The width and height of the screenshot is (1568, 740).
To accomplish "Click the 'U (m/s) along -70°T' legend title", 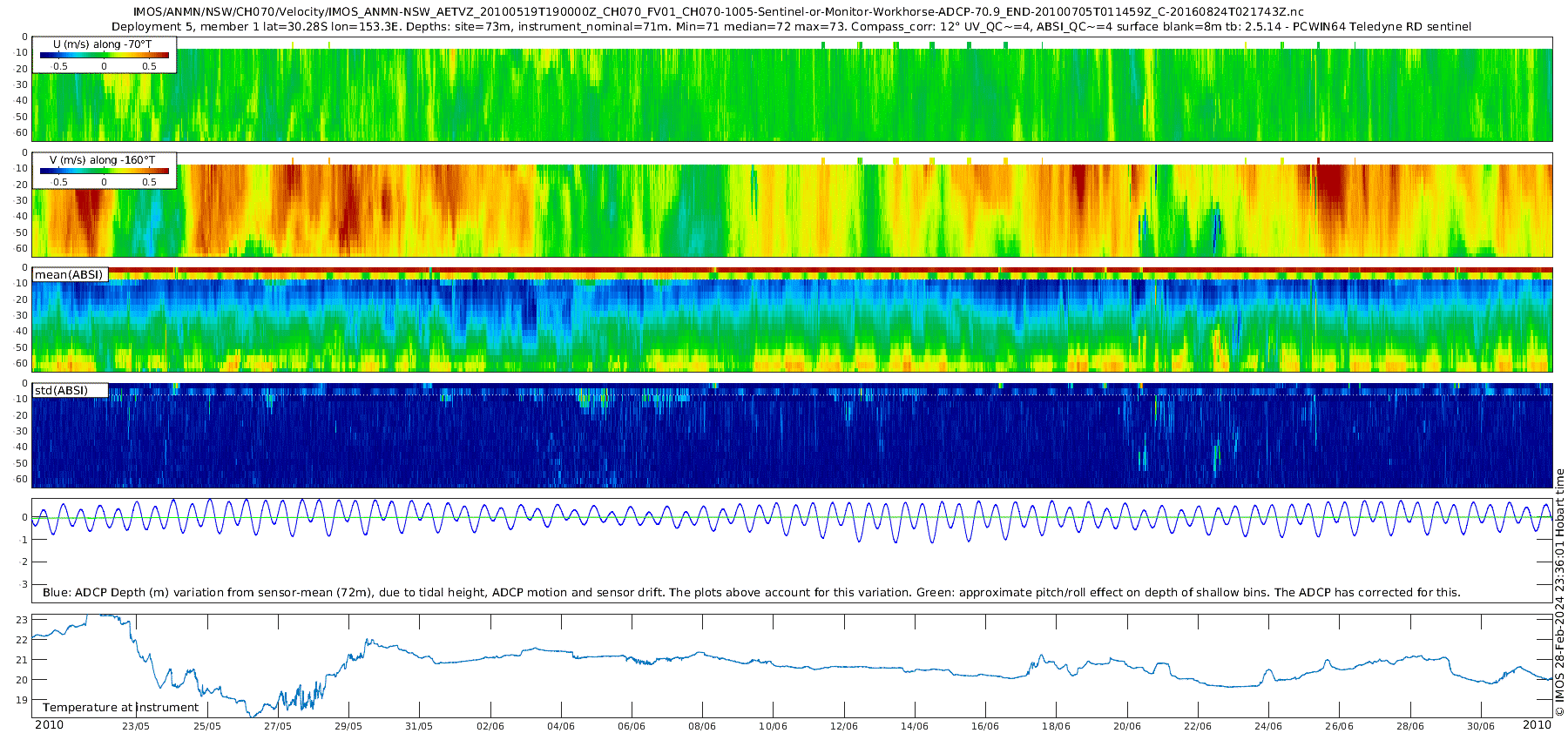I will 104,44.
